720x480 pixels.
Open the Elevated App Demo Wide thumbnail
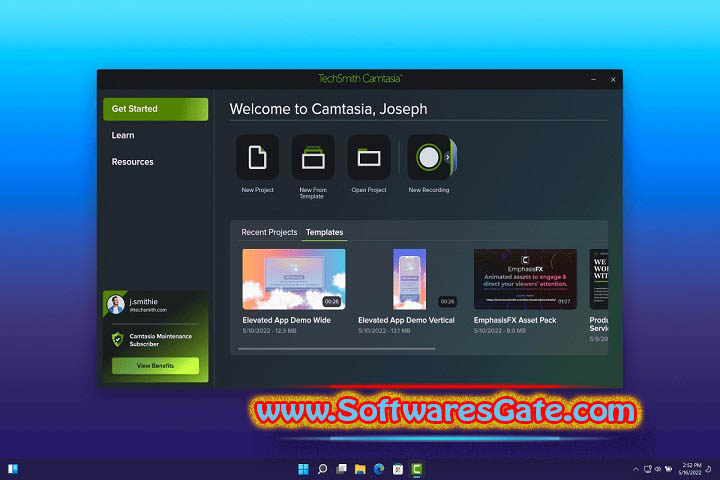(294, 279)
